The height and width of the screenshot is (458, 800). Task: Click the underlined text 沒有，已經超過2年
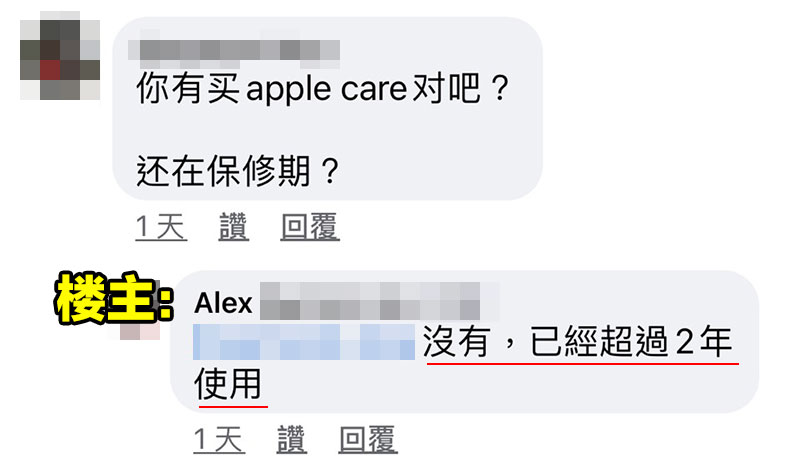pos(578,342)
